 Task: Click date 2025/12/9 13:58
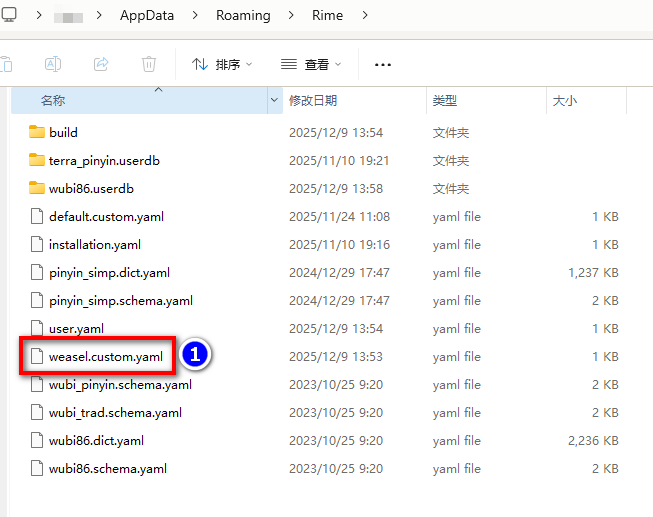(336, 189)
